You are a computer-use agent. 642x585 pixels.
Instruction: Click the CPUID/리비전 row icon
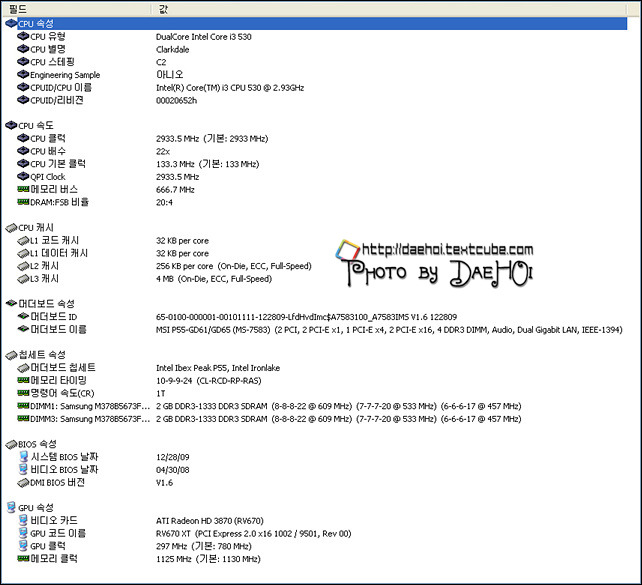coord(23,100)
